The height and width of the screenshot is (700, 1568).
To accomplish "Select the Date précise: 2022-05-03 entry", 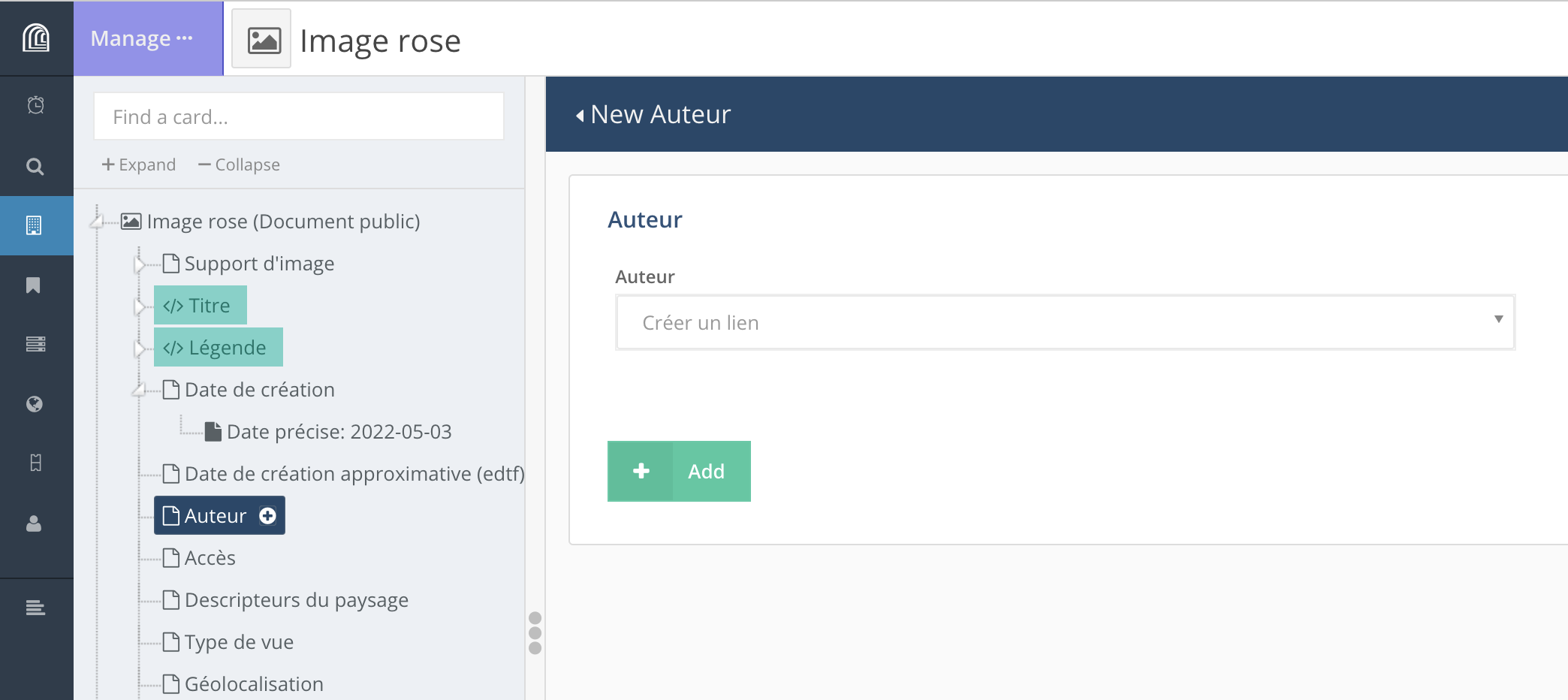I will pos(338,432).
